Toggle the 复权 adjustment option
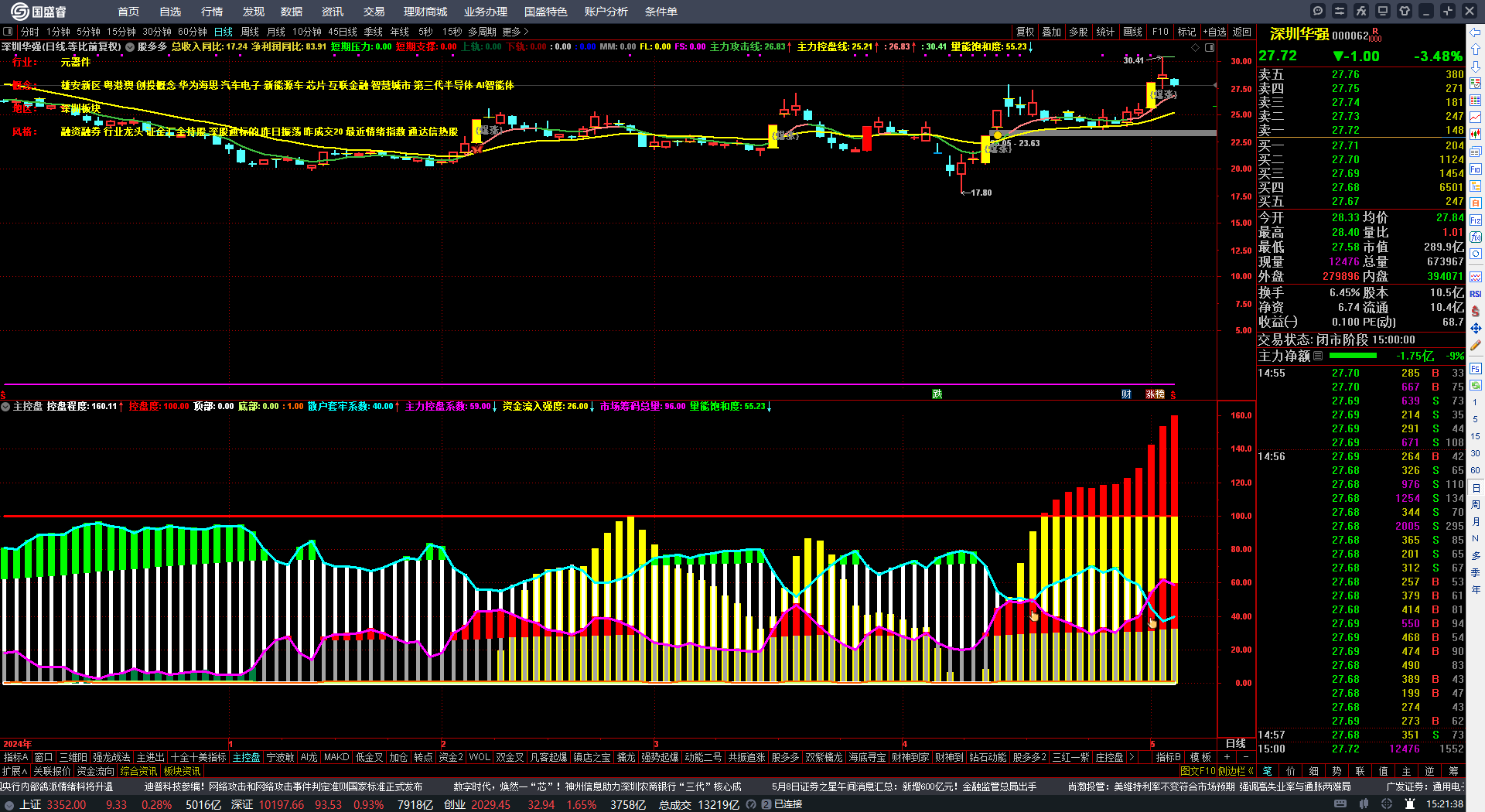1485x812 pixels. (x=1026, y=32)
